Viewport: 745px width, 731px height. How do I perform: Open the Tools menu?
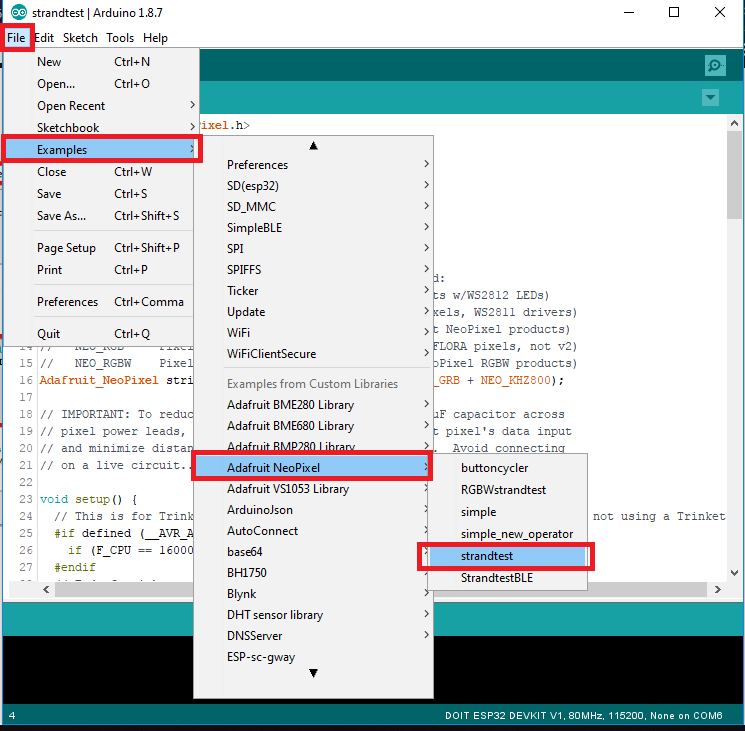[x=120, y=38]
